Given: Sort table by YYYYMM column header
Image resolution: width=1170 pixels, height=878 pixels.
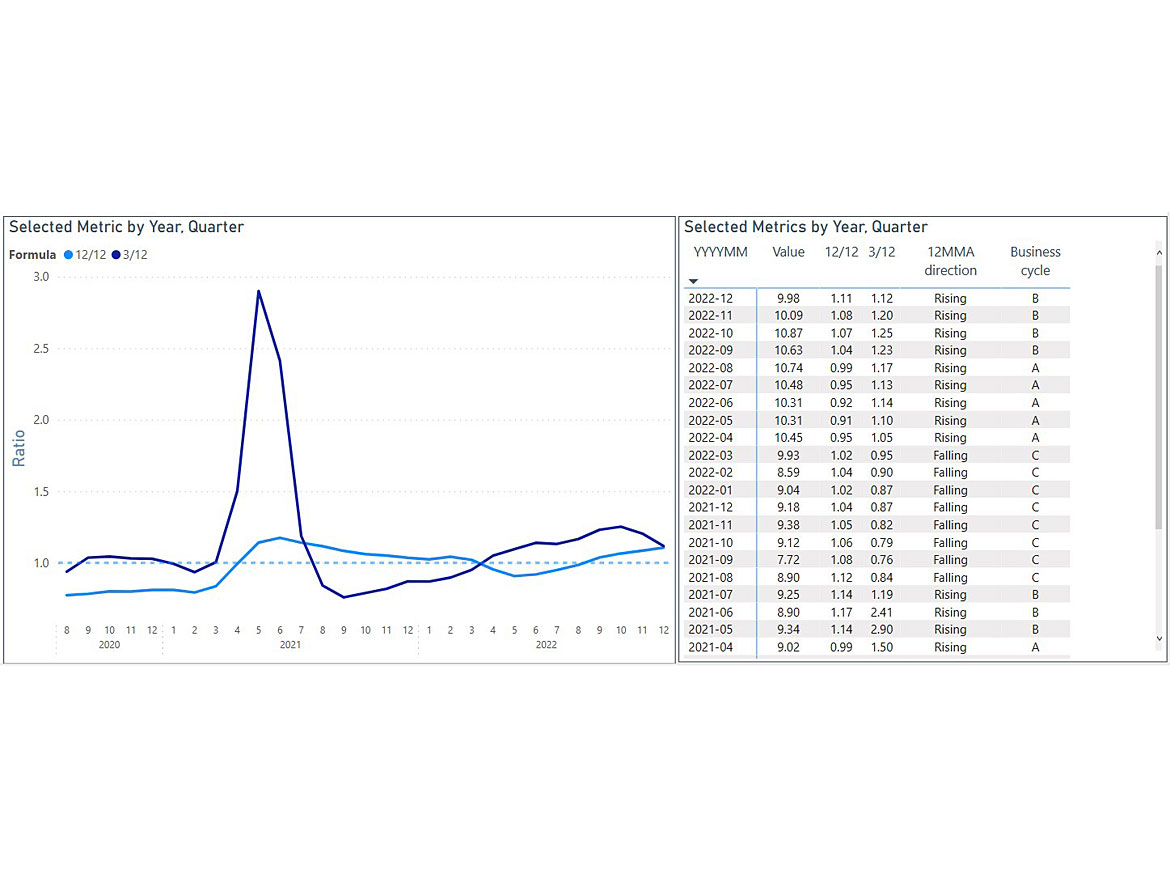Looking at the screenshot, I should [x=720, y=252].
